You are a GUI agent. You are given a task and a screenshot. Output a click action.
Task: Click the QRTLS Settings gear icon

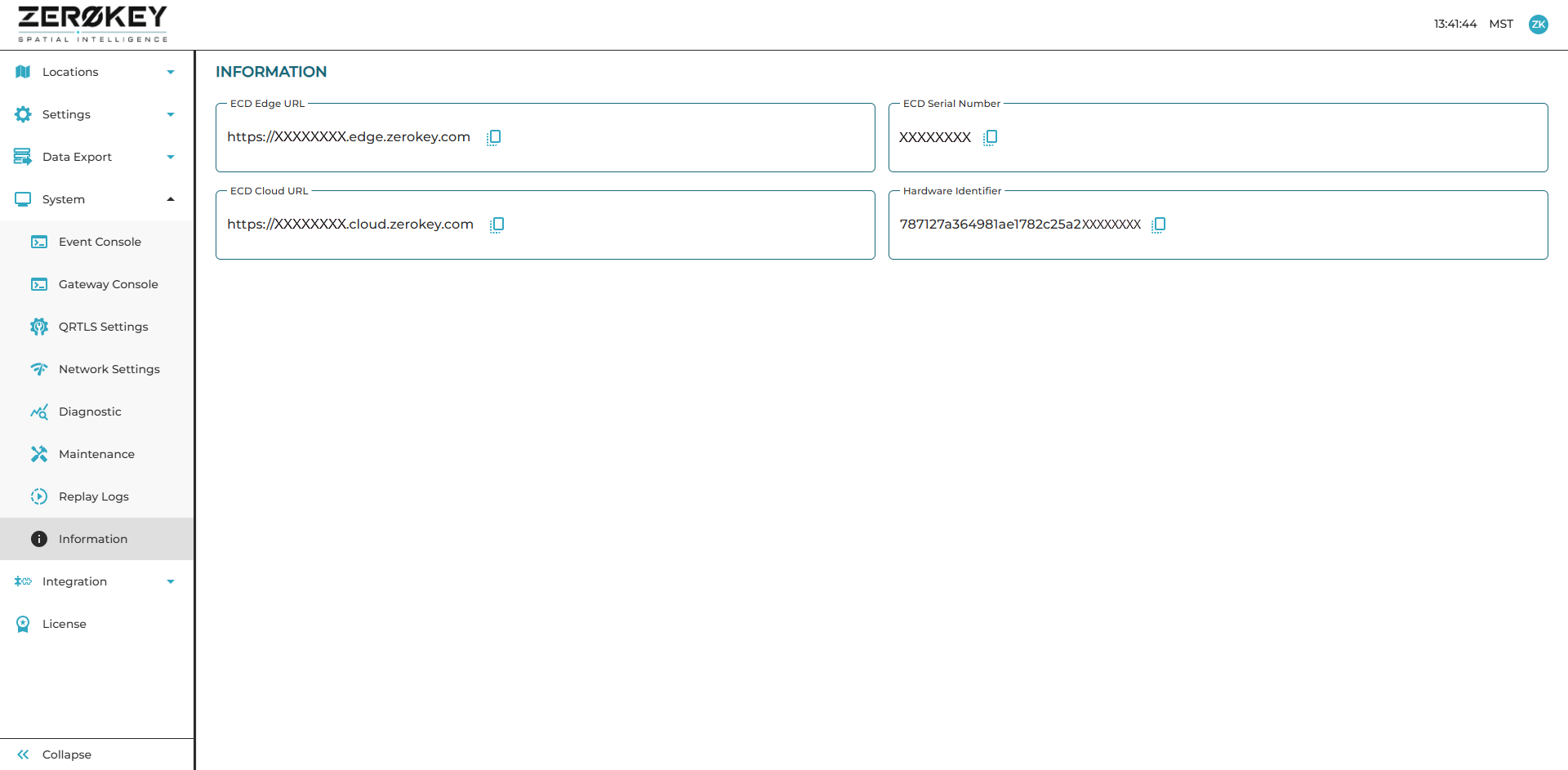tap(38, 327)
